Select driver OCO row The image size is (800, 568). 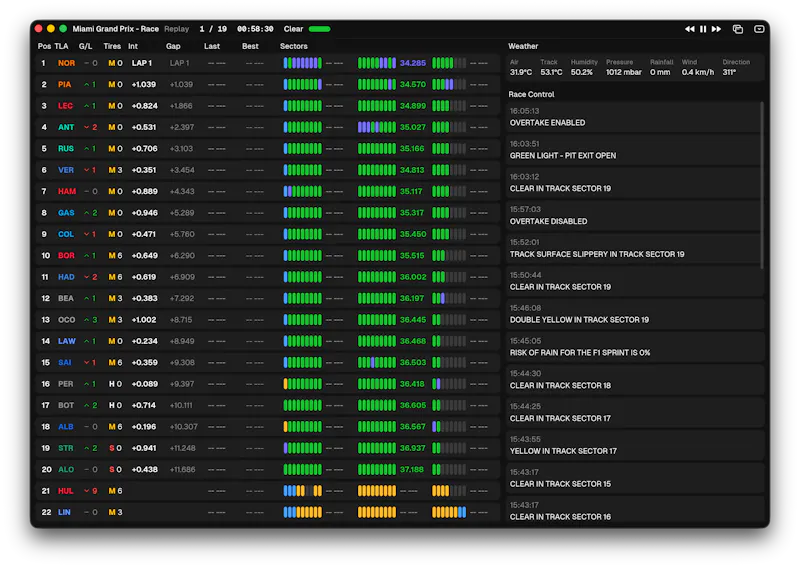pyautogui.click(x=267, y=320)
